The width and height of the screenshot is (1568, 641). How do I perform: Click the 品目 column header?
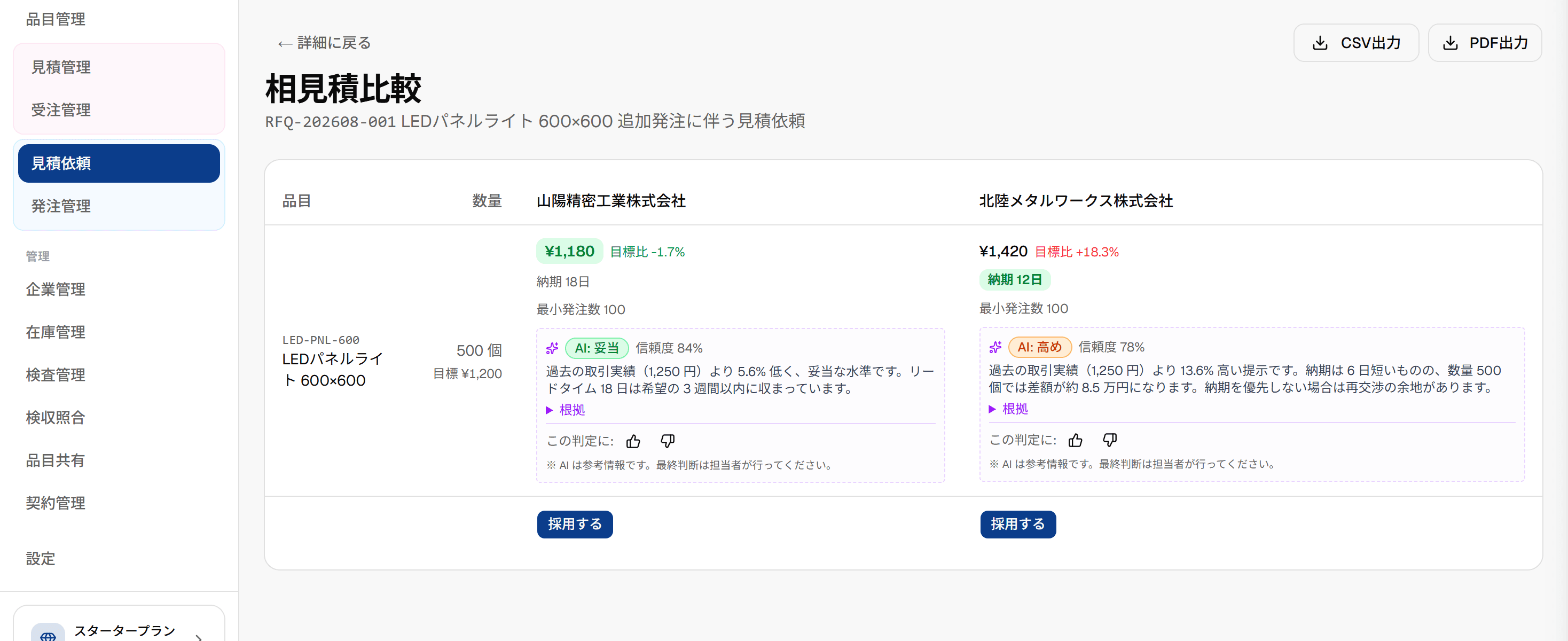[296, 200]
